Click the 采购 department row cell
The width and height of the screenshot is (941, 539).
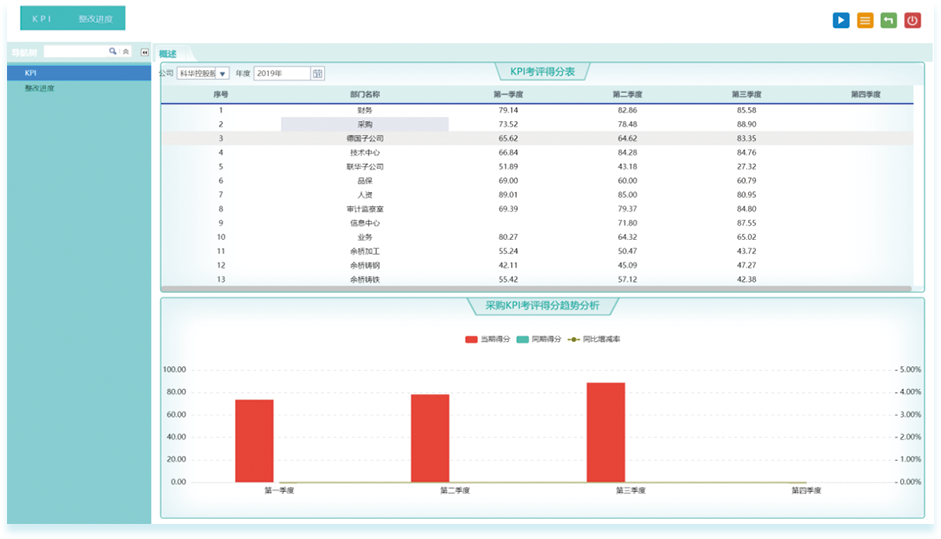(364, 124)
